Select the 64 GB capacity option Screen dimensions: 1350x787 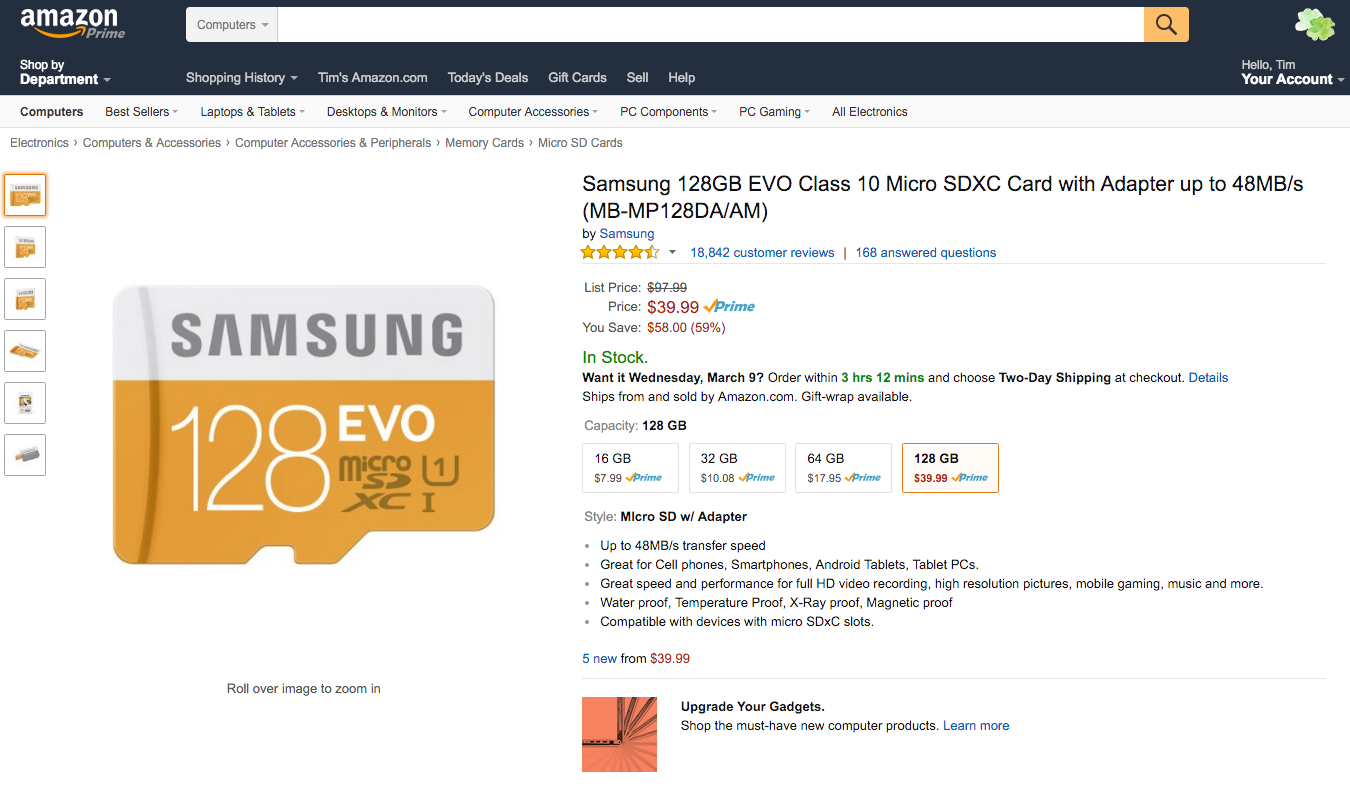[843, 467]
